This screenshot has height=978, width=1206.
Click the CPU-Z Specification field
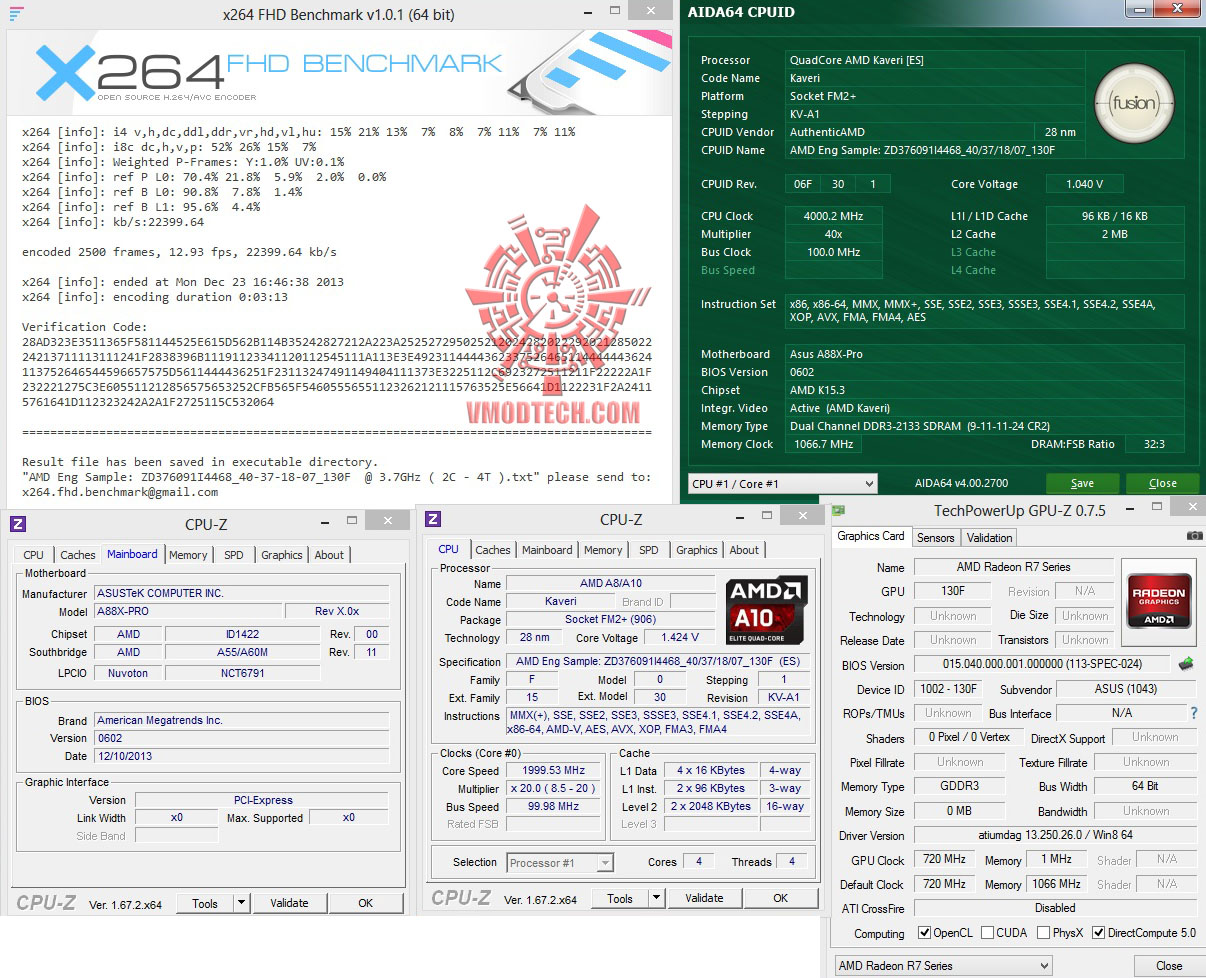pyautogui.click(x=658, y=662)
